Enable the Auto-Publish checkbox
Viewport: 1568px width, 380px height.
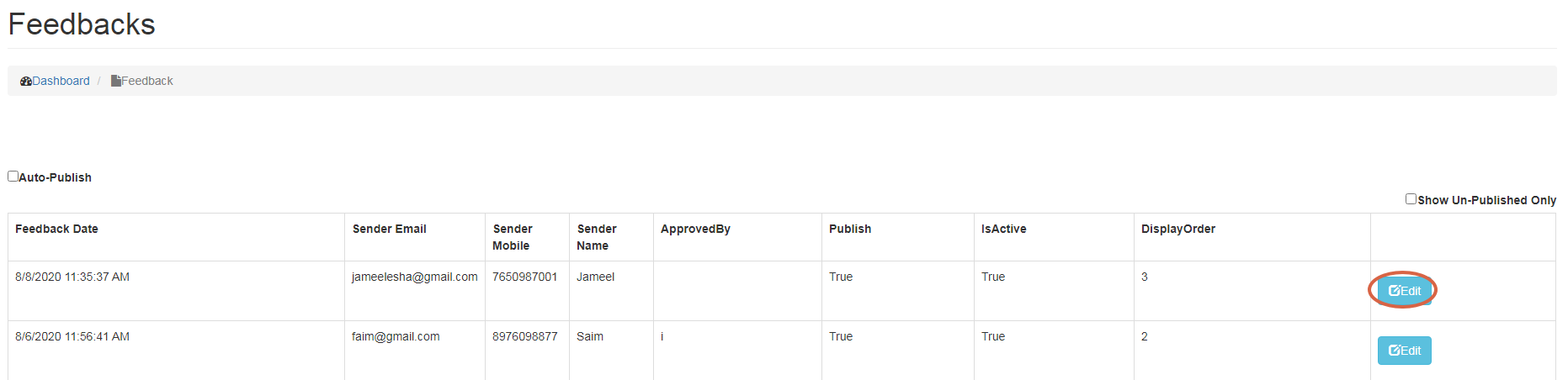(x=13, y=177)
